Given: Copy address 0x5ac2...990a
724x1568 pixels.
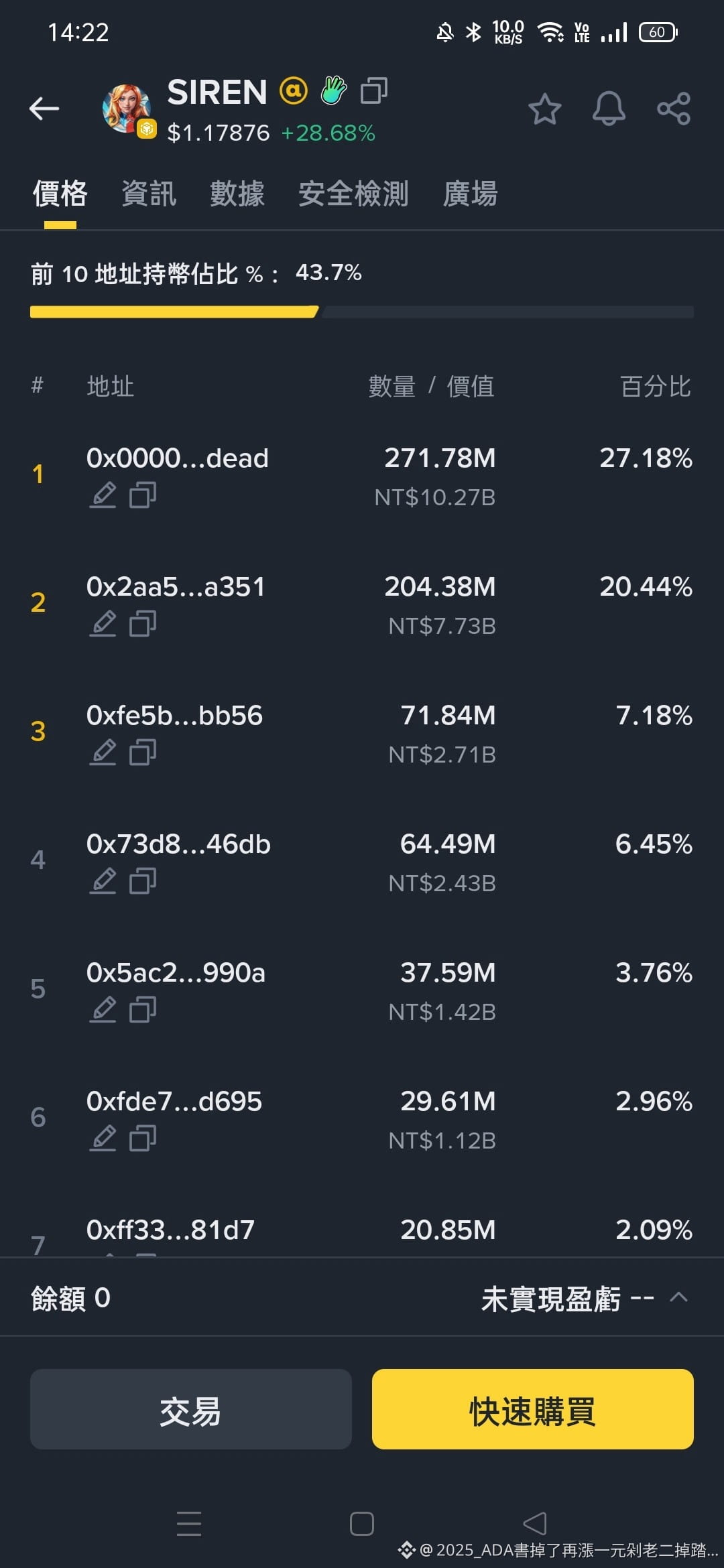Looking at the screenshot, I should click(143, 1010).
